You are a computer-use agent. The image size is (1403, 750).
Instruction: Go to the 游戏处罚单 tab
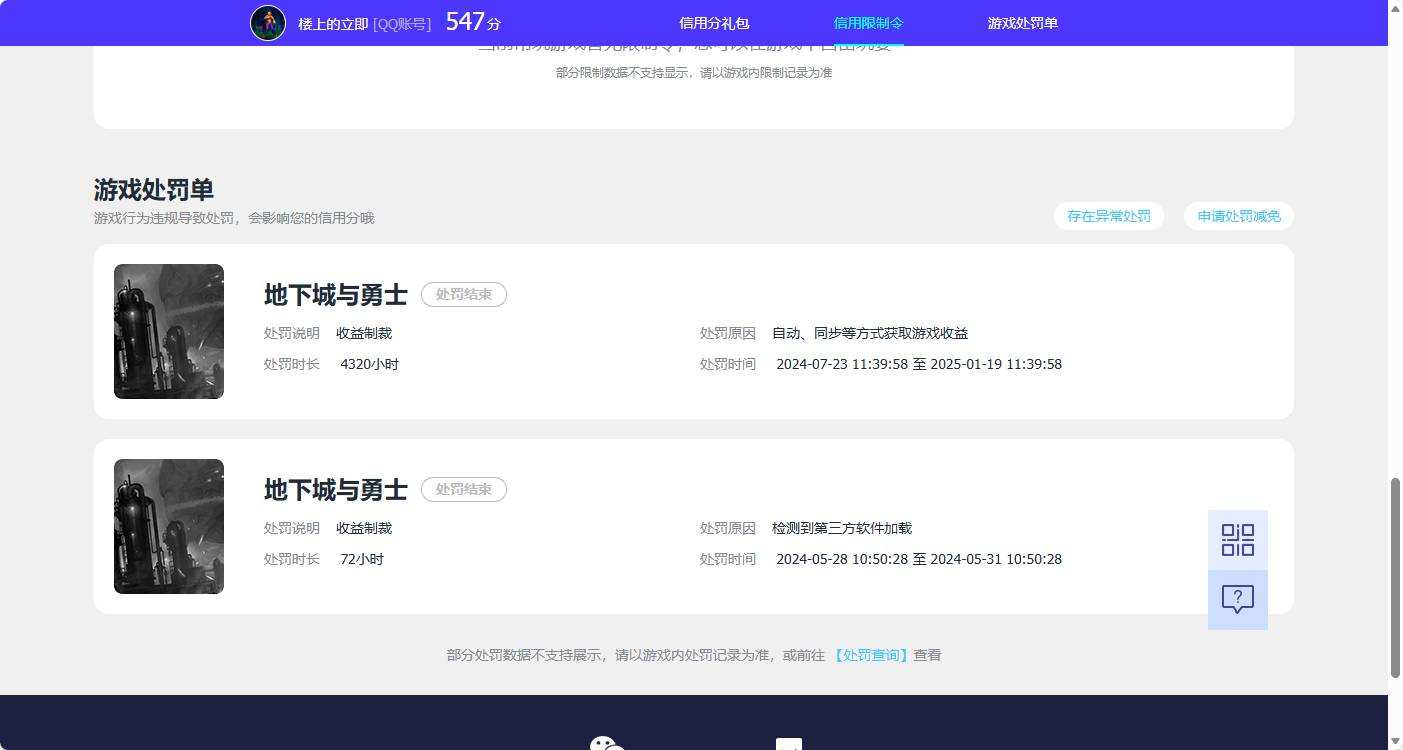click(1022, 23)
